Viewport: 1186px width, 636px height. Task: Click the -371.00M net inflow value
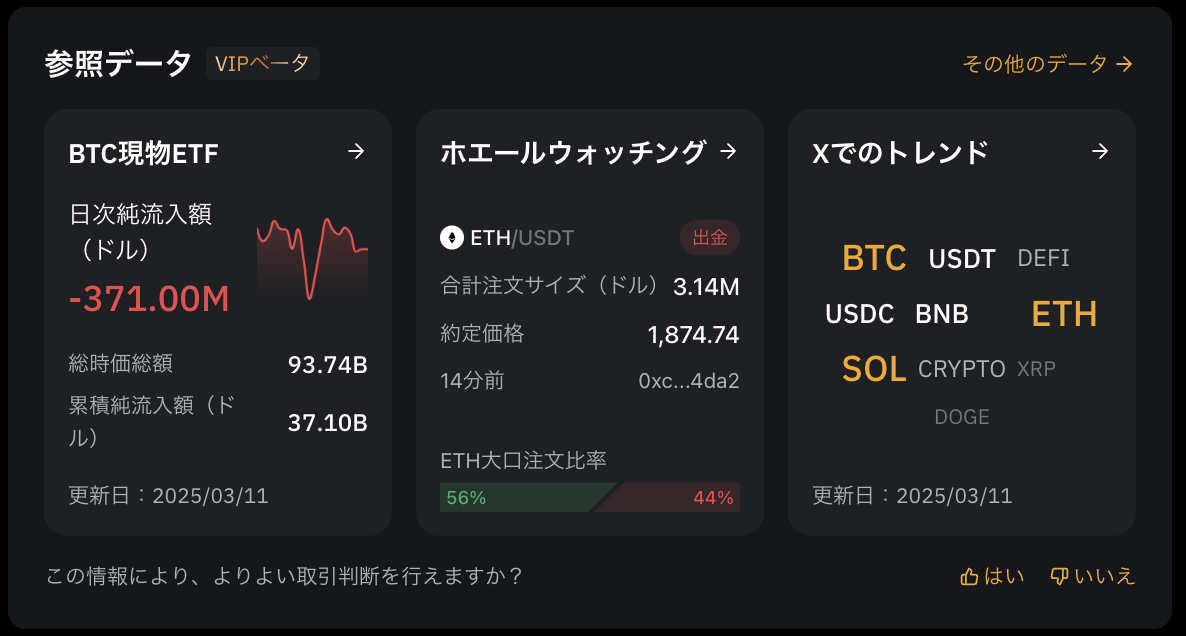149,299
